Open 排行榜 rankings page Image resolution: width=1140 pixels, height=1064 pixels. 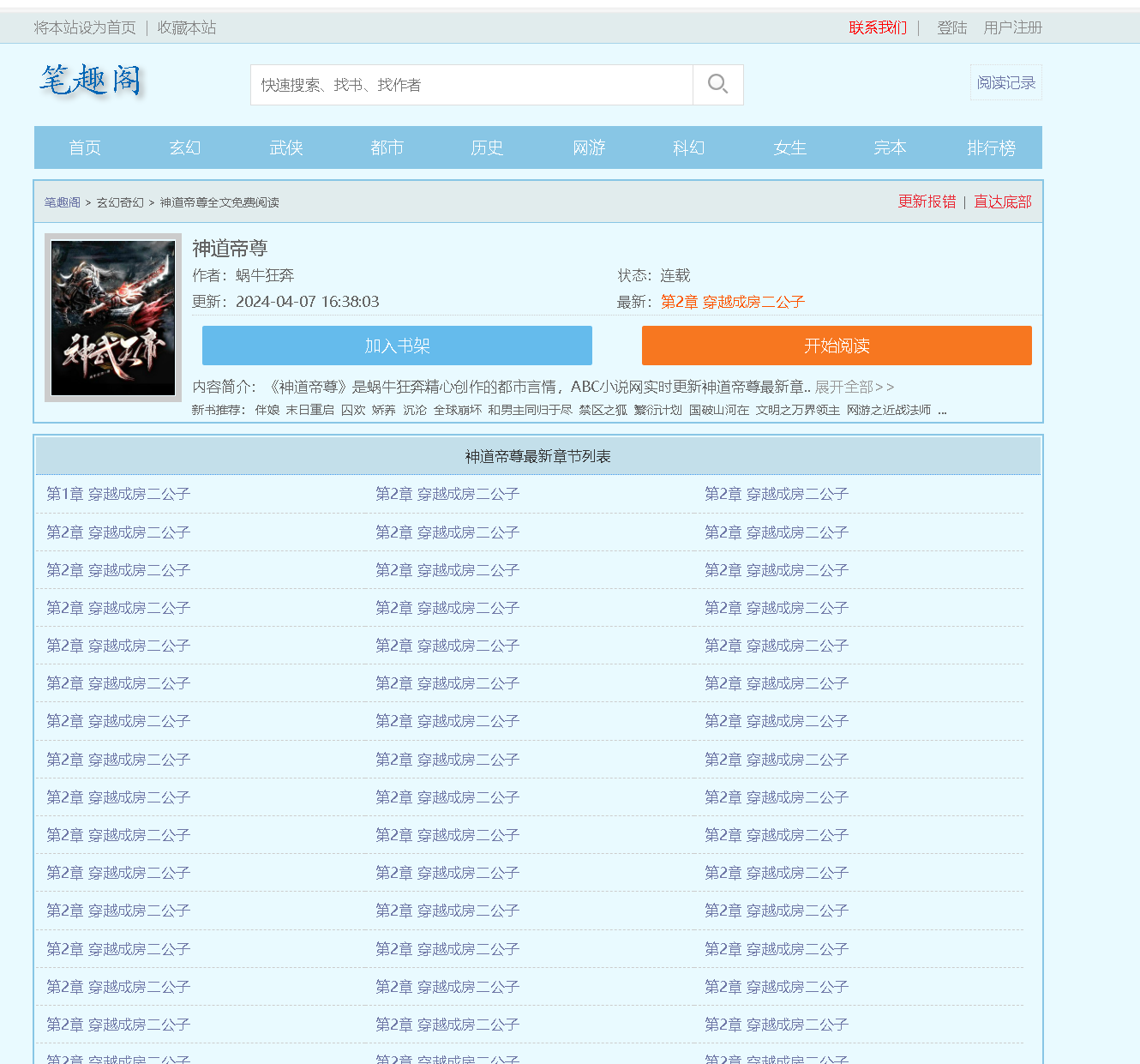coord(992,147)
